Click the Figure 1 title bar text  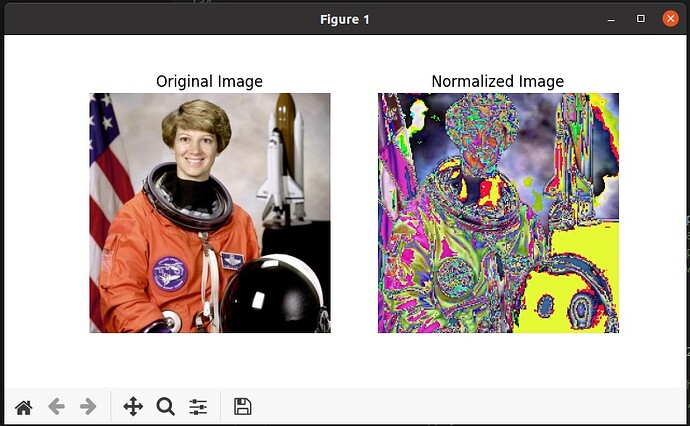point(345,19)
